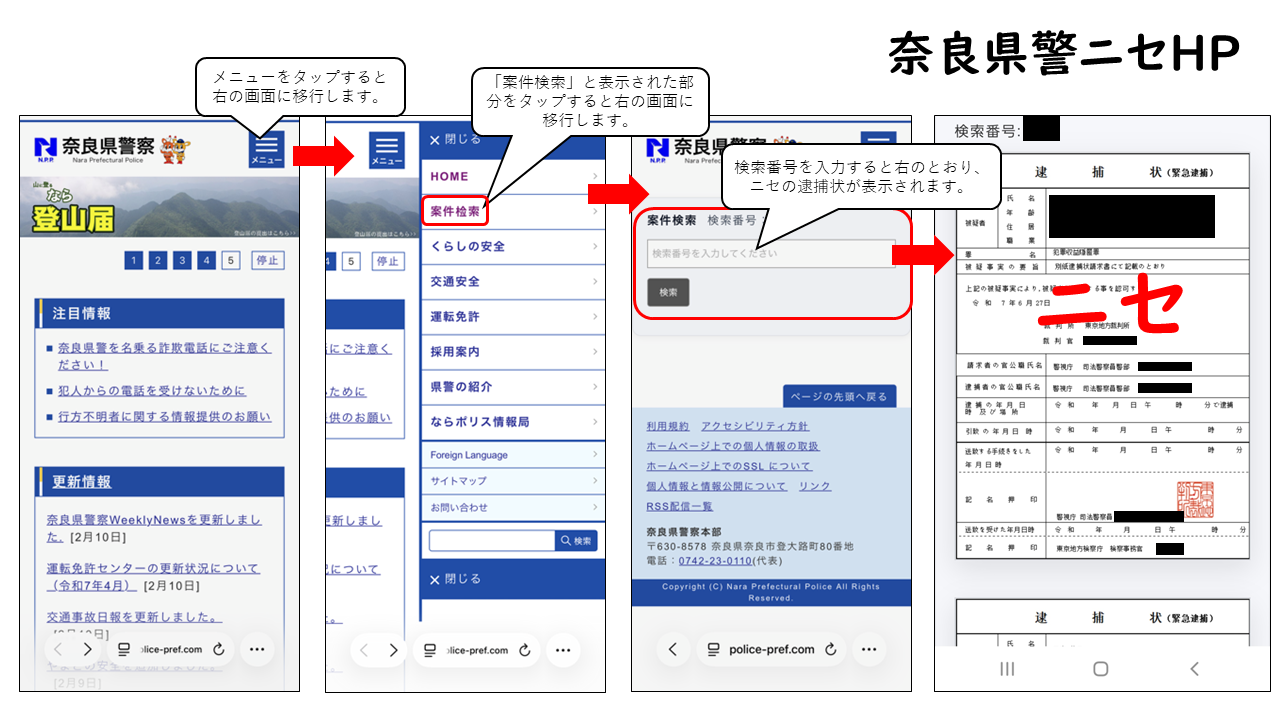Expand the 運転免許 menu chevron
Screen dimensions: 1280x720
595,316
